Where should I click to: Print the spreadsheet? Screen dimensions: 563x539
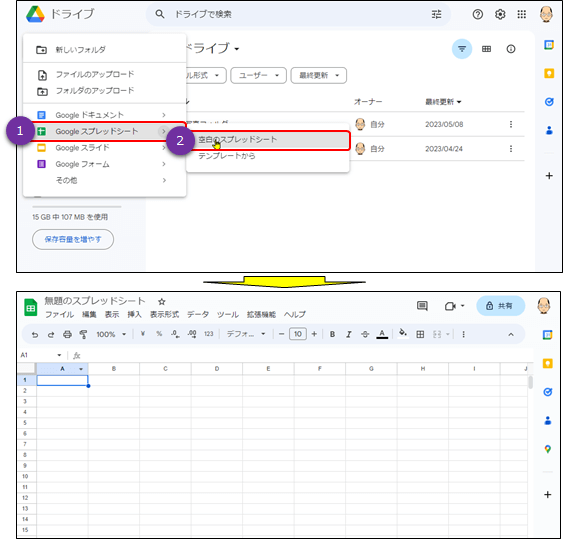pos(67,335)
